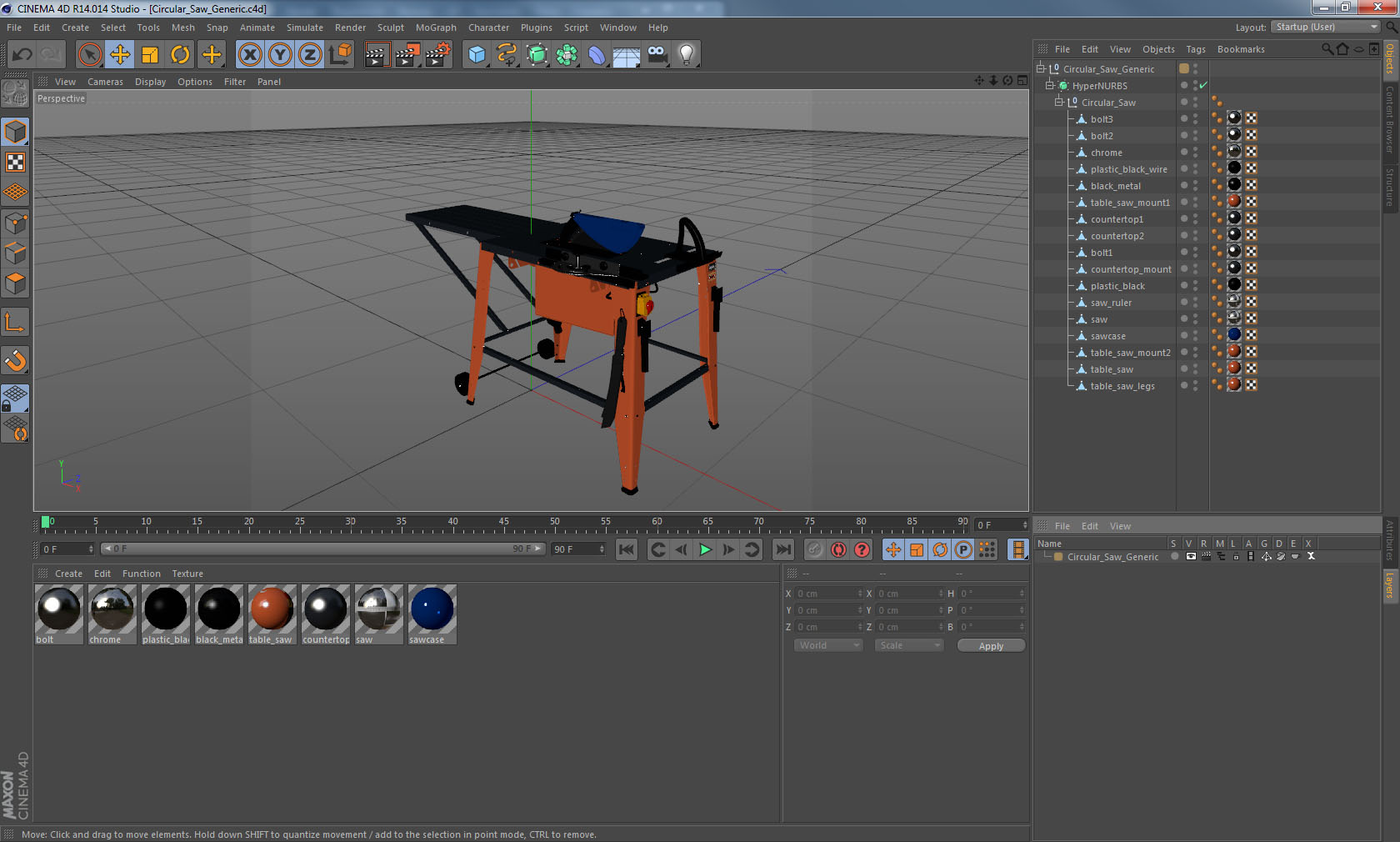Screen dimensions: 1400x842
Task: Click the coordinate system toggle icon
Action: (340, 55)
